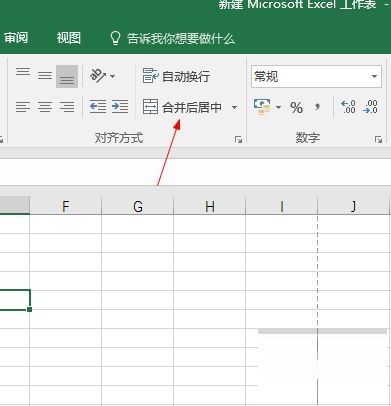
Task: Click 合并后居中 merge button
Action: [182, 107]
